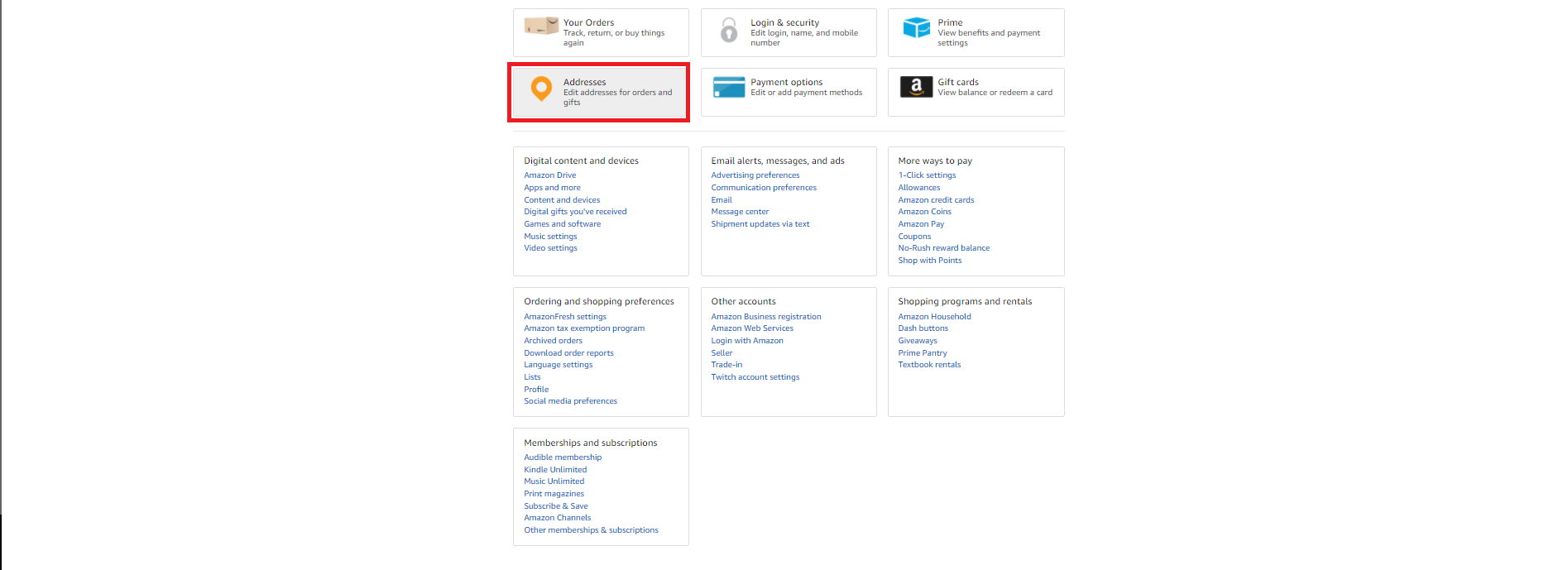
Task: Open Dash buttons link
Action: [923, 328]
